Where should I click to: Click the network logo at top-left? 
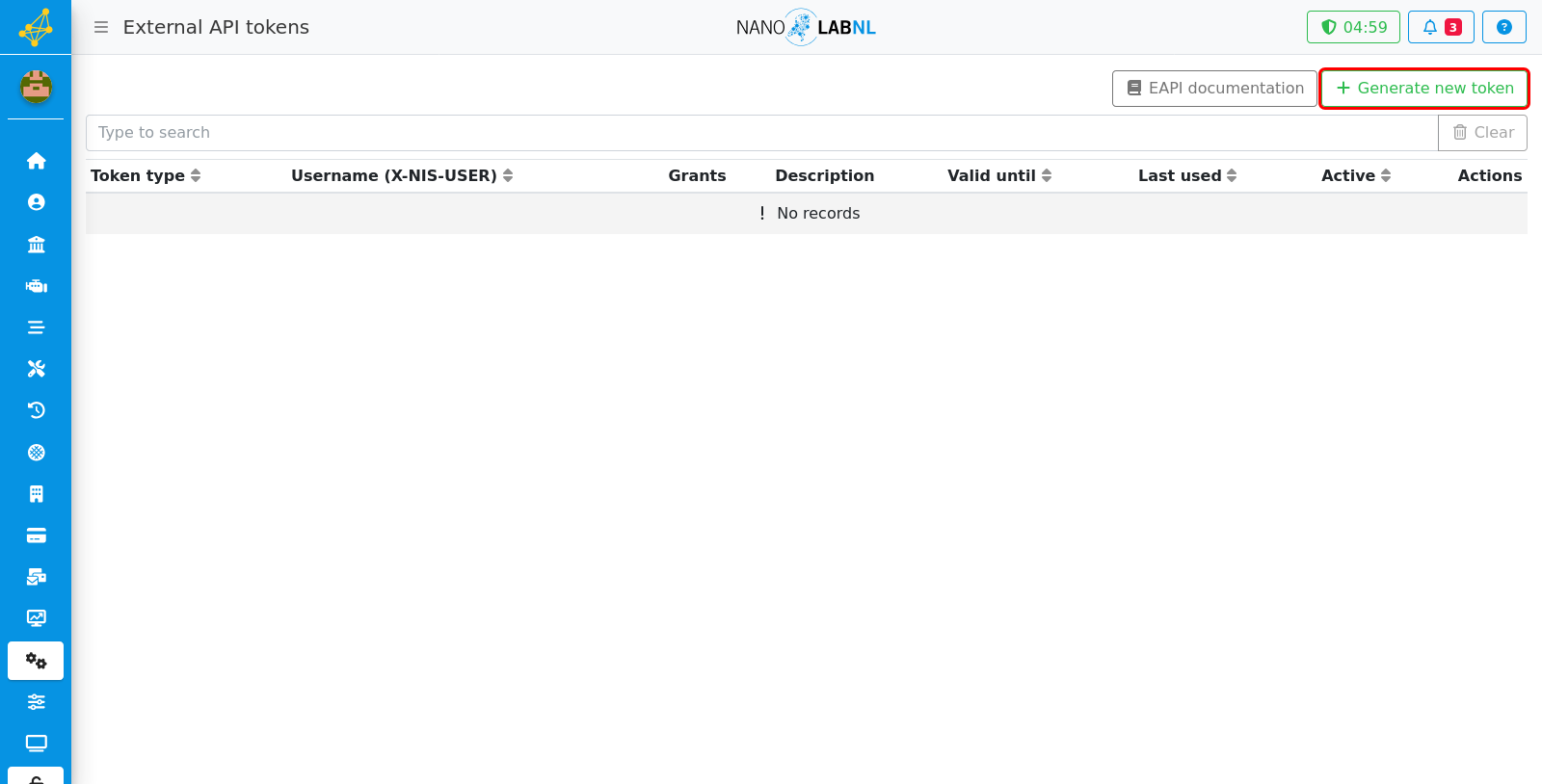(36, 27)
